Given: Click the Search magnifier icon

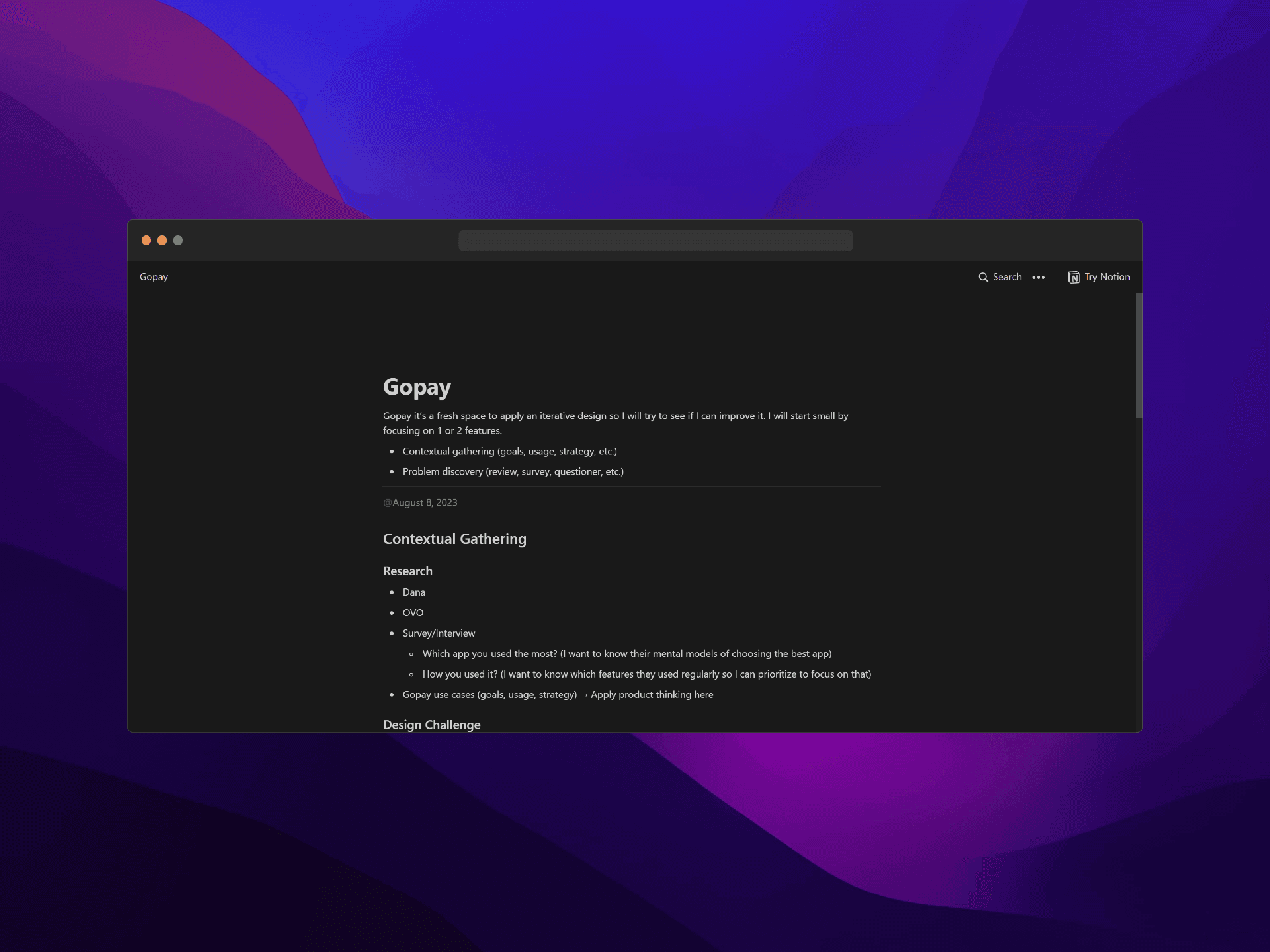Looking at the screenshot, I should coord(983,277).
